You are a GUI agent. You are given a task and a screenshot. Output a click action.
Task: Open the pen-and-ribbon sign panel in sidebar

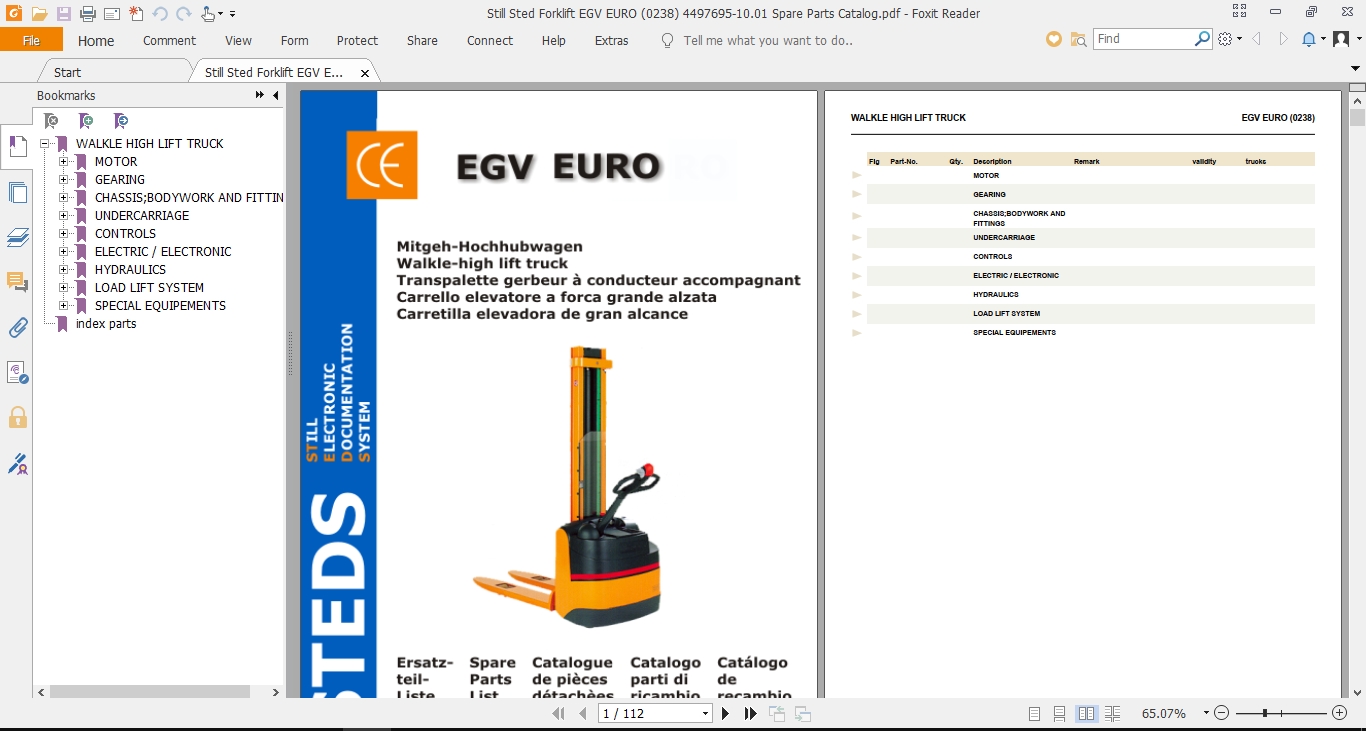tap(18, 463)
